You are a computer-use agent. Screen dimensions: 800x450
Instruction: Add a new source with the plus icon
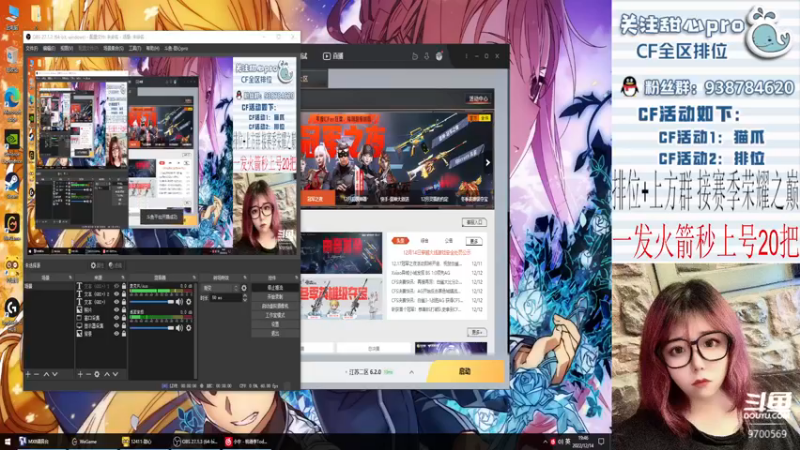[x=80, y=374]
